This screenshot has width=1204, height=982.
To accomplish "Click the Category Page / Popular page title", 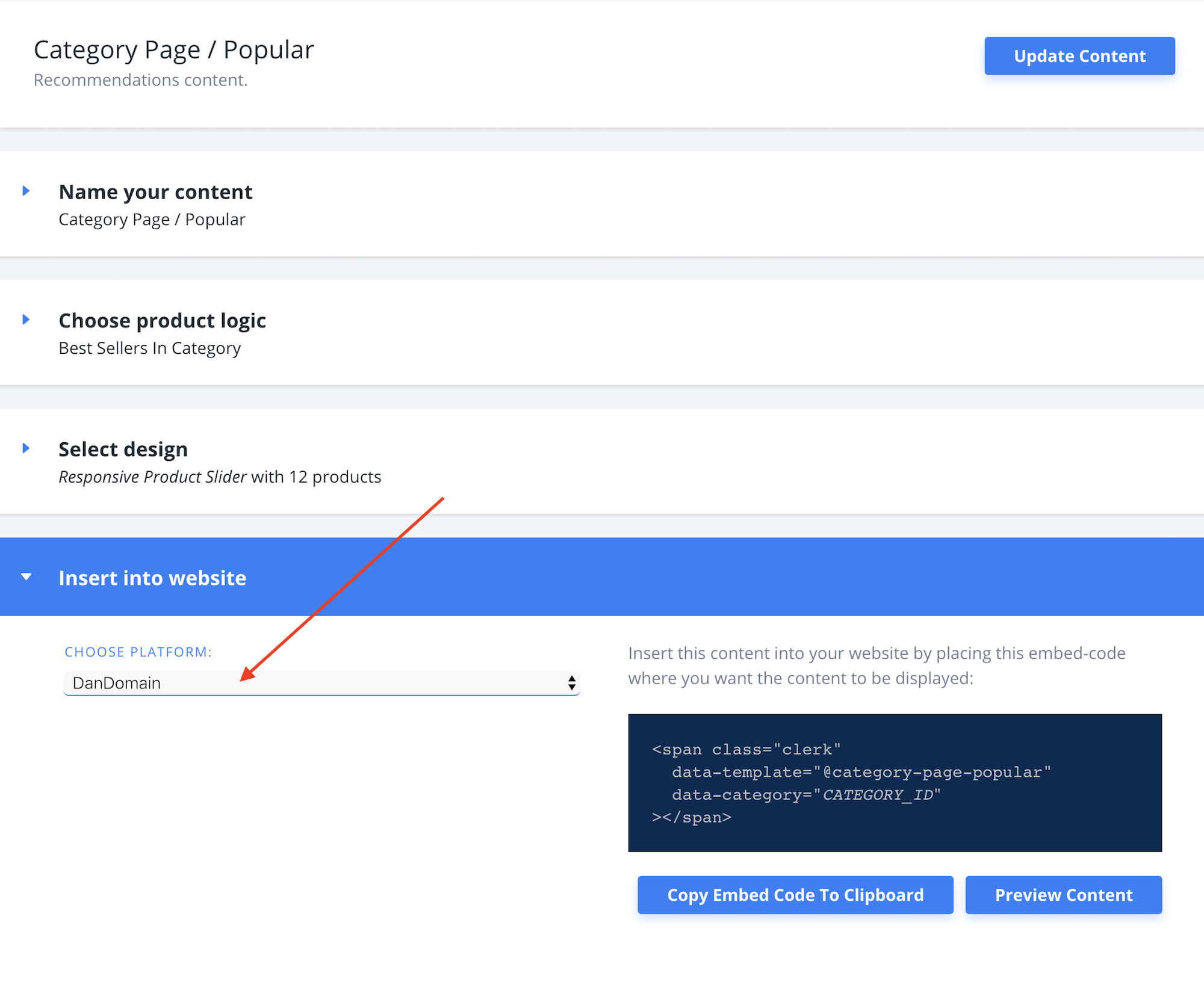I will pos(173,50).
